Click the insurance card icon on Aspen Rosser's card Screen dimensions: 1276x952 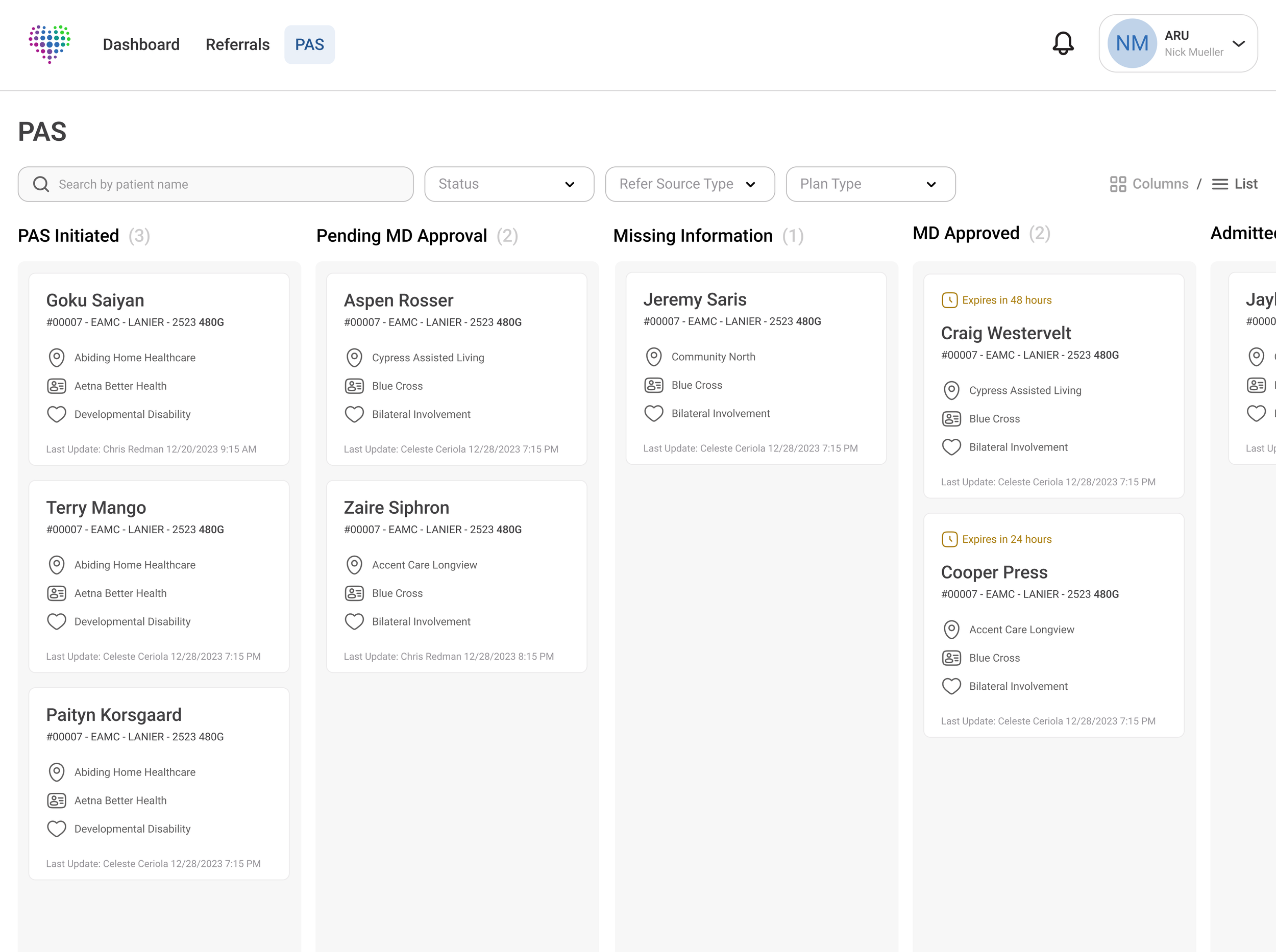click(x=354, y=386)
